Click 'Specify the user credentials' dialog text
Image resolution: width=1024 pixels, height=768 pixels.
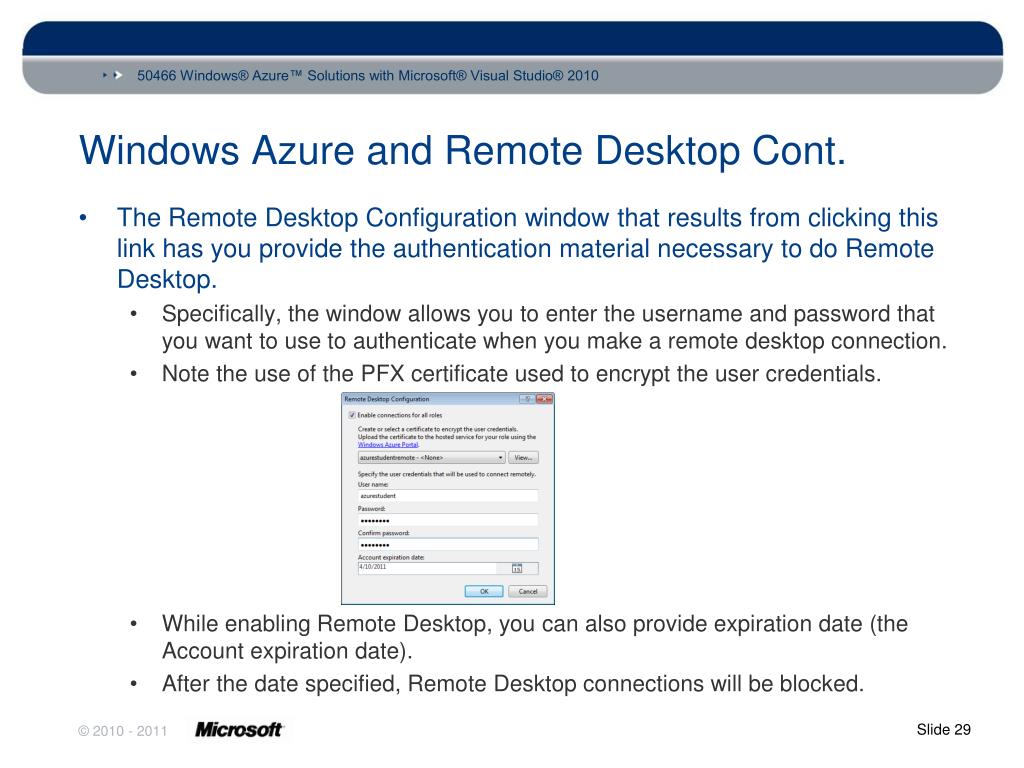point(447,474)
